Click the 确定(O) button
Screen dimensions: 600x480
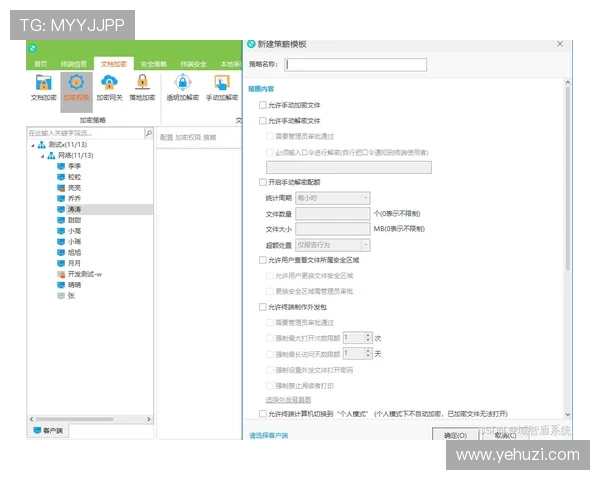pos(455,436)
